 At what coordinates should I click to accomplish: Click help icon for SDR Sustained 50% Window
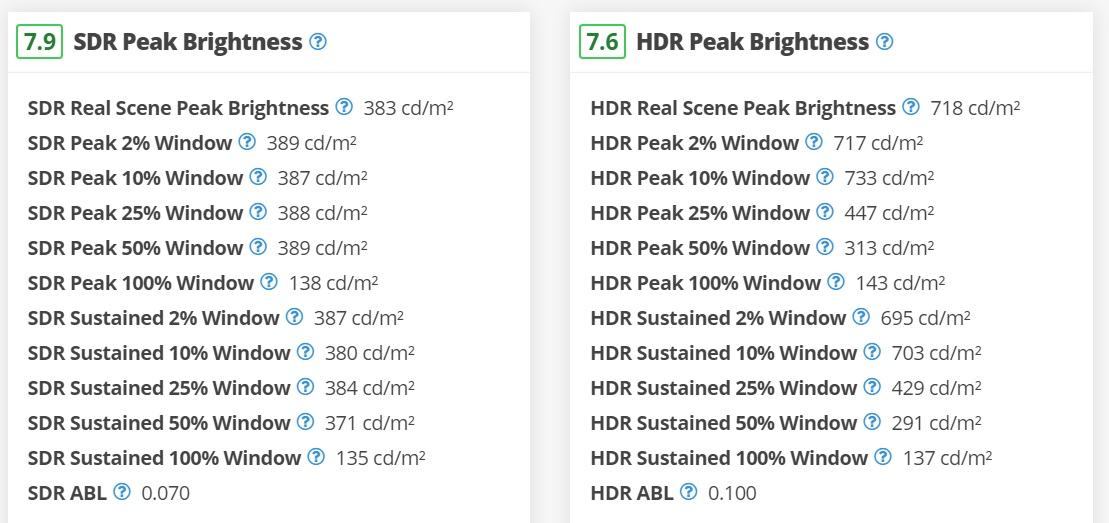(305, 421)
